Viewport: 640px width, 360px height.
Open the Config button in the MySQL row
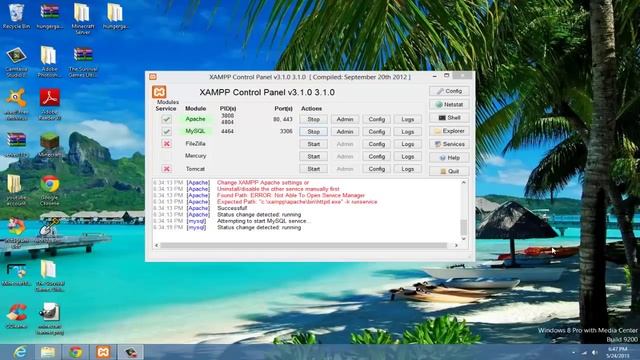coord(376,131)
